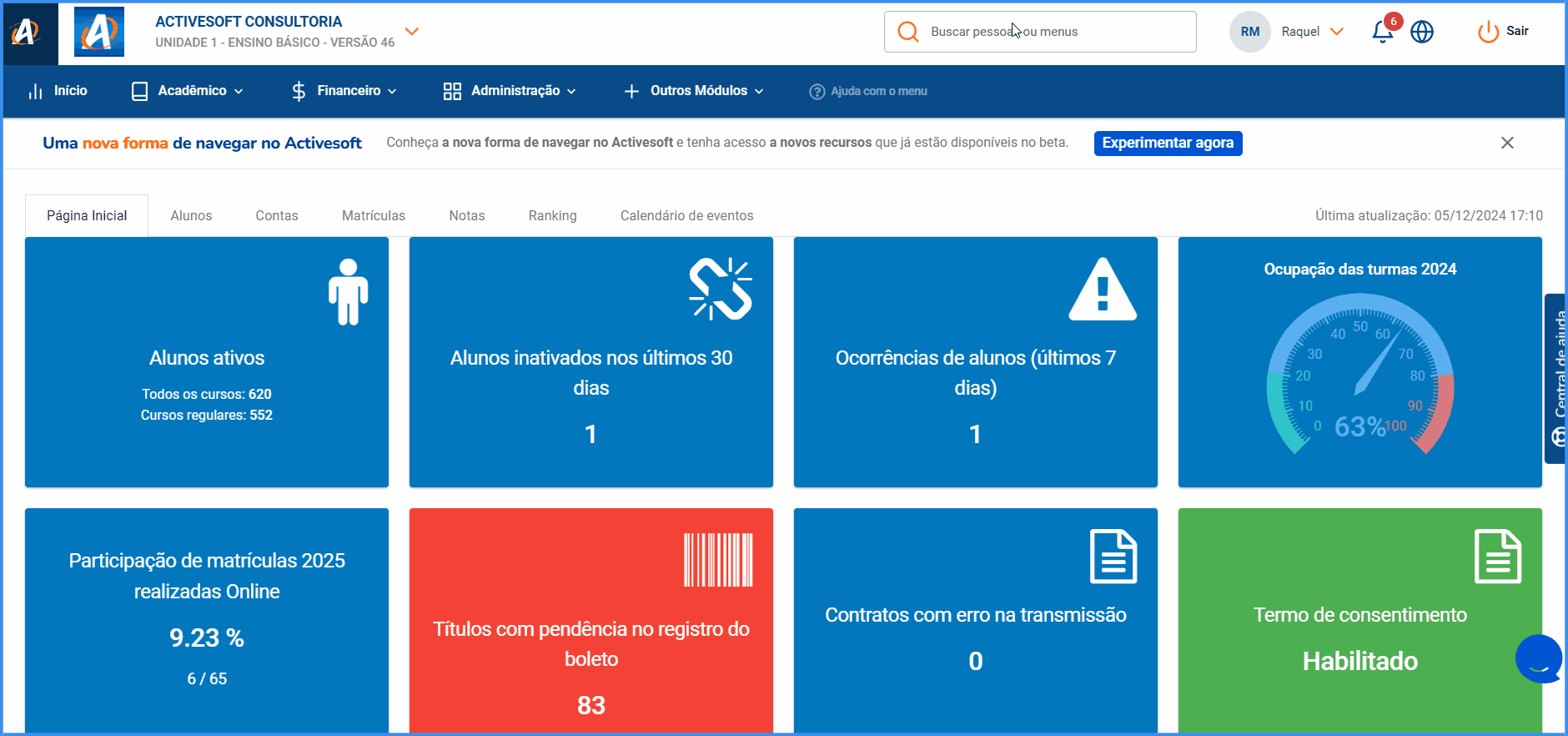Click the small Activesoft logo in the corner
This screenshot has width=1568, height=736.
[x=25, y=32]
